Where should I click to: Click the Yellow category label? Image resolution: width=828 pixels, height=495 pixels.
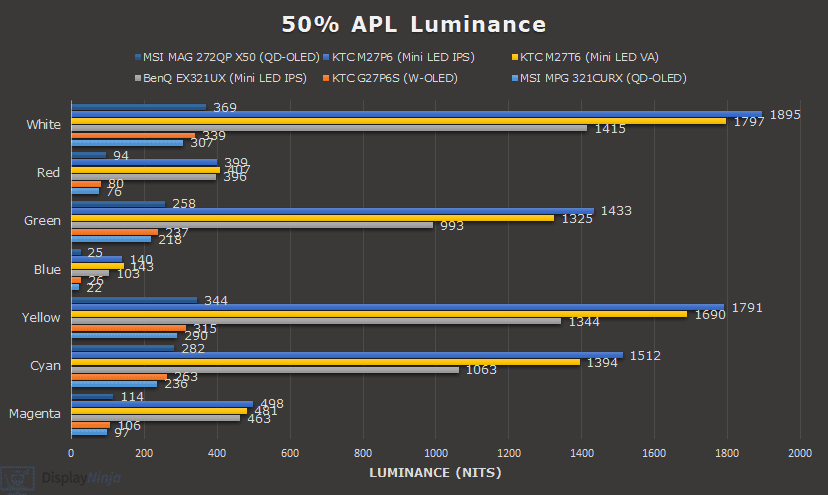pyautogui.click(x=41, y=317)
